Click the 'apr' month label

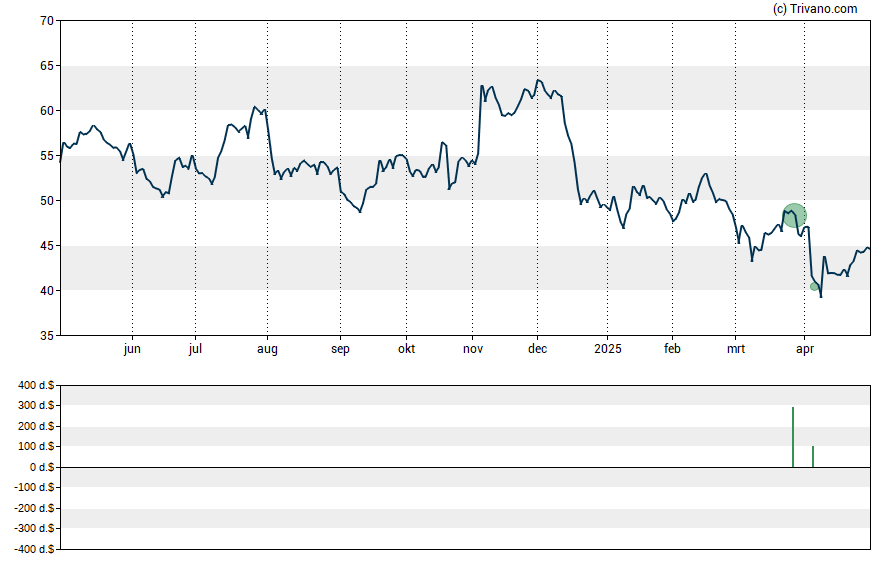[805, 349]
